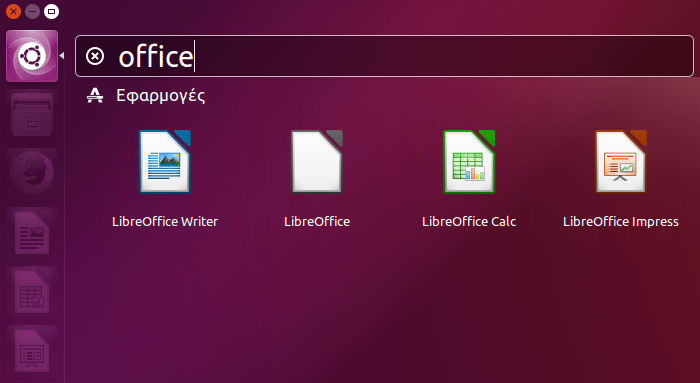Open Impress from the dimmed launcher
This screenshot has width=700, height=383.
[32, 351]
